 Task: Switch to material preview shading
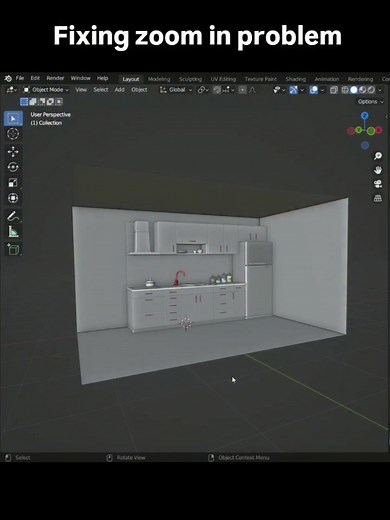(x=362, y=90)
